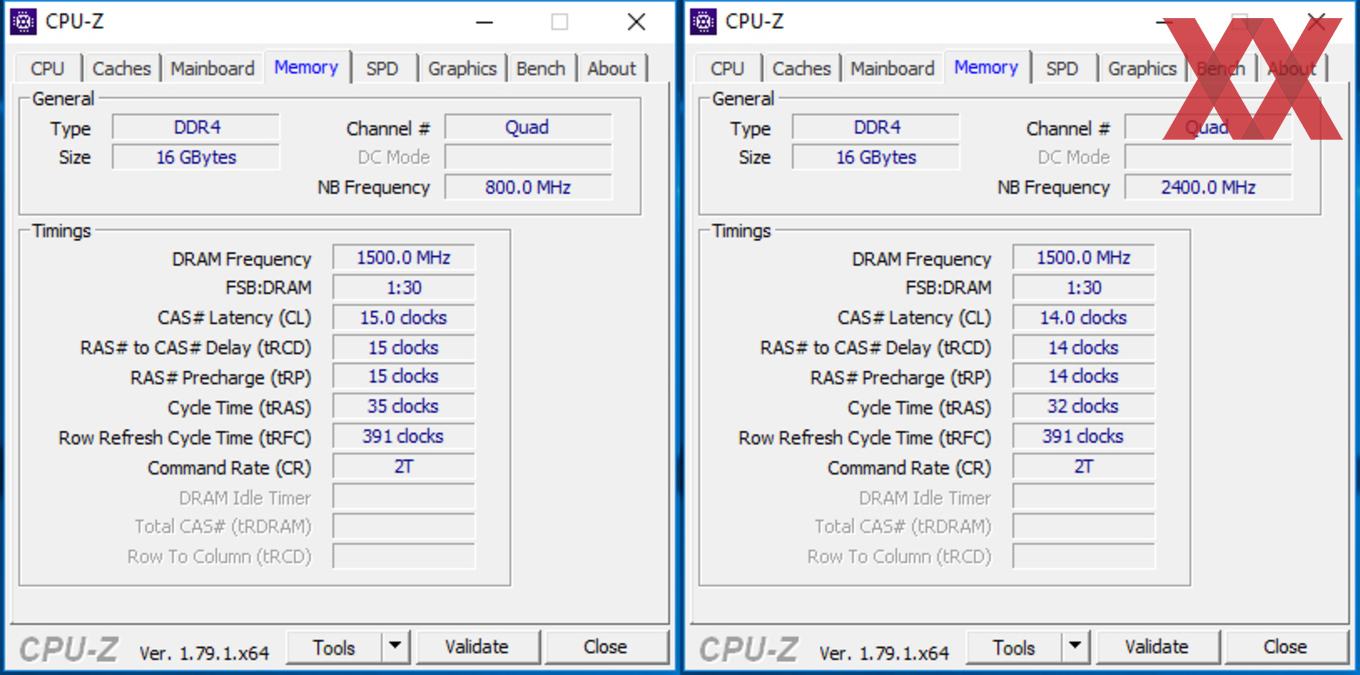
Task: Click Close button at bottom of left window
Action: point(605,647)
